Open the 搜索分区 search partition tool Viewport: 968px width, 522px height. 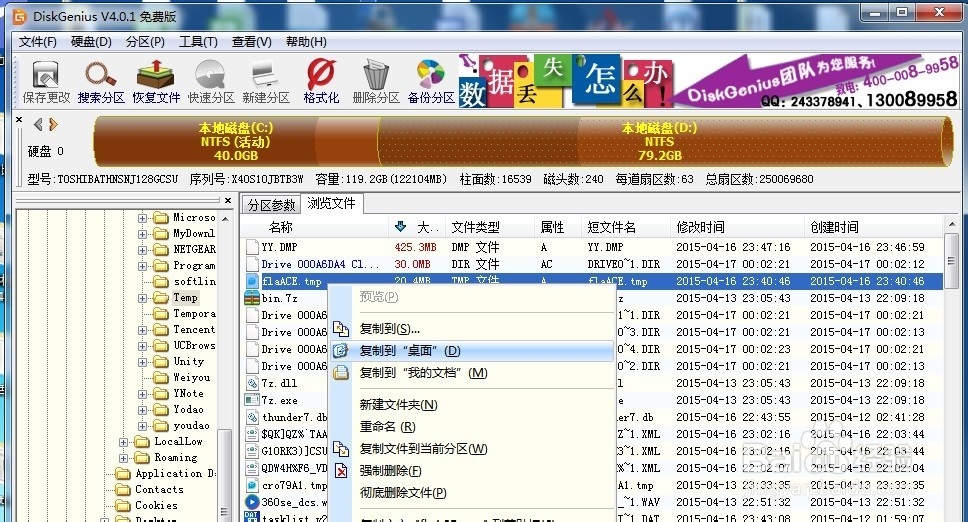101,80
